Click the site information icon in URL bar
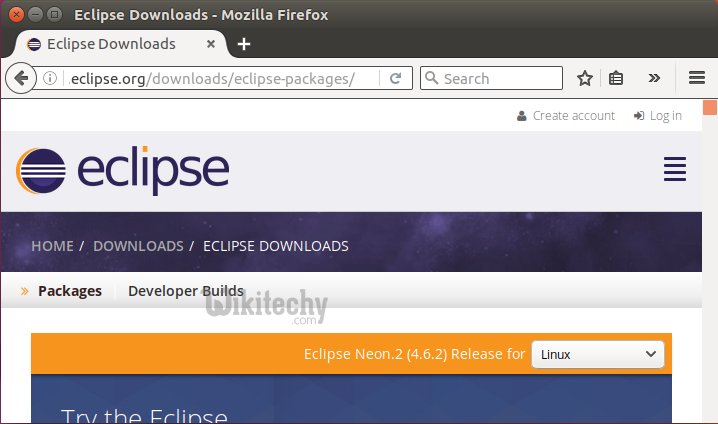718x424 pixels. [50, 79]
